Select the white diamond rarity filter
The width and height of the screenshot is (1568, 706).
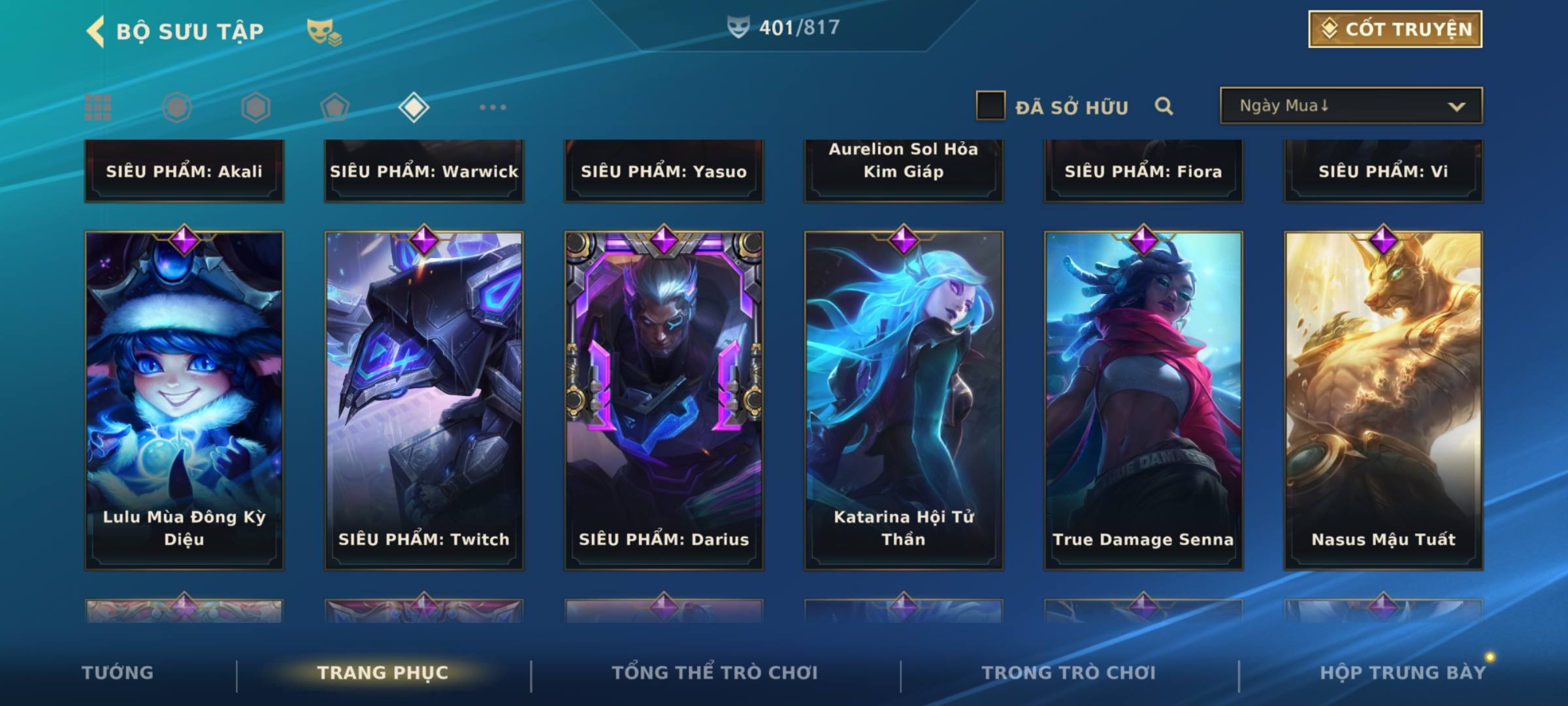coord(414,107)
